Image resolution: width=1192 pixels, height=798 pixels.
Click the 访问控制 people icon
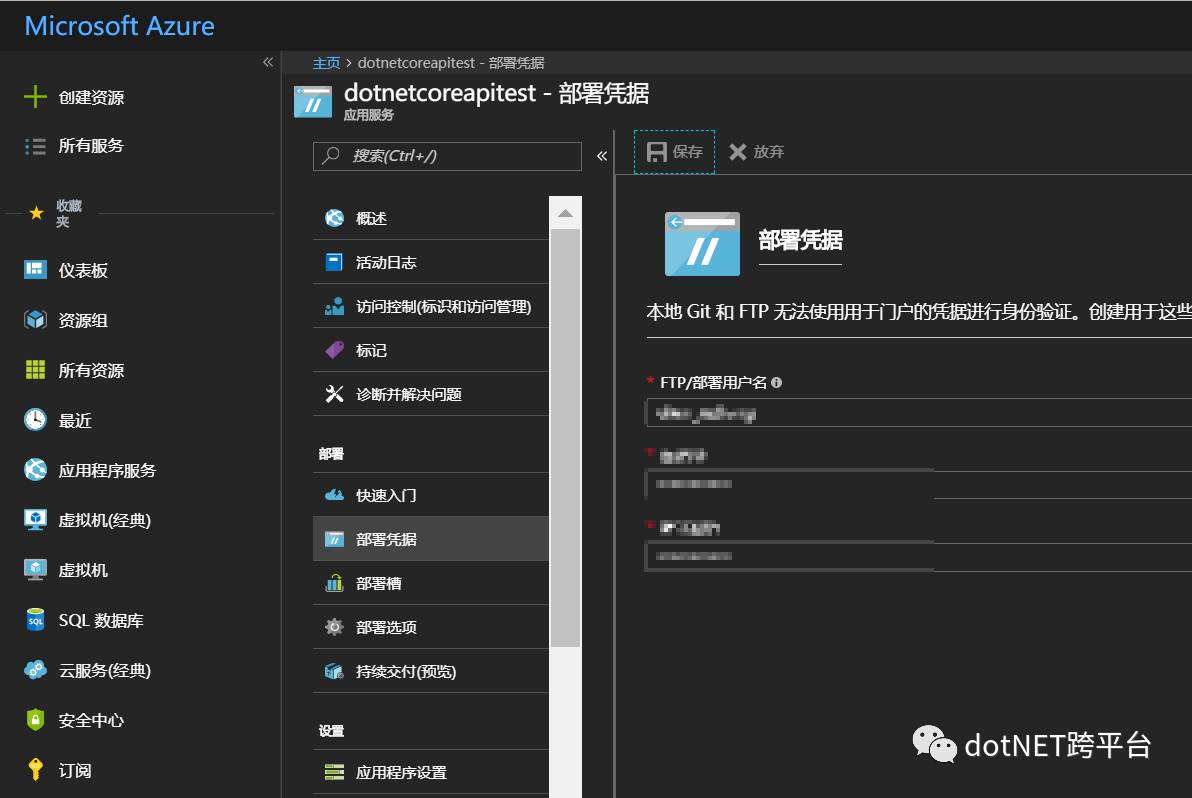pos(334,306)
